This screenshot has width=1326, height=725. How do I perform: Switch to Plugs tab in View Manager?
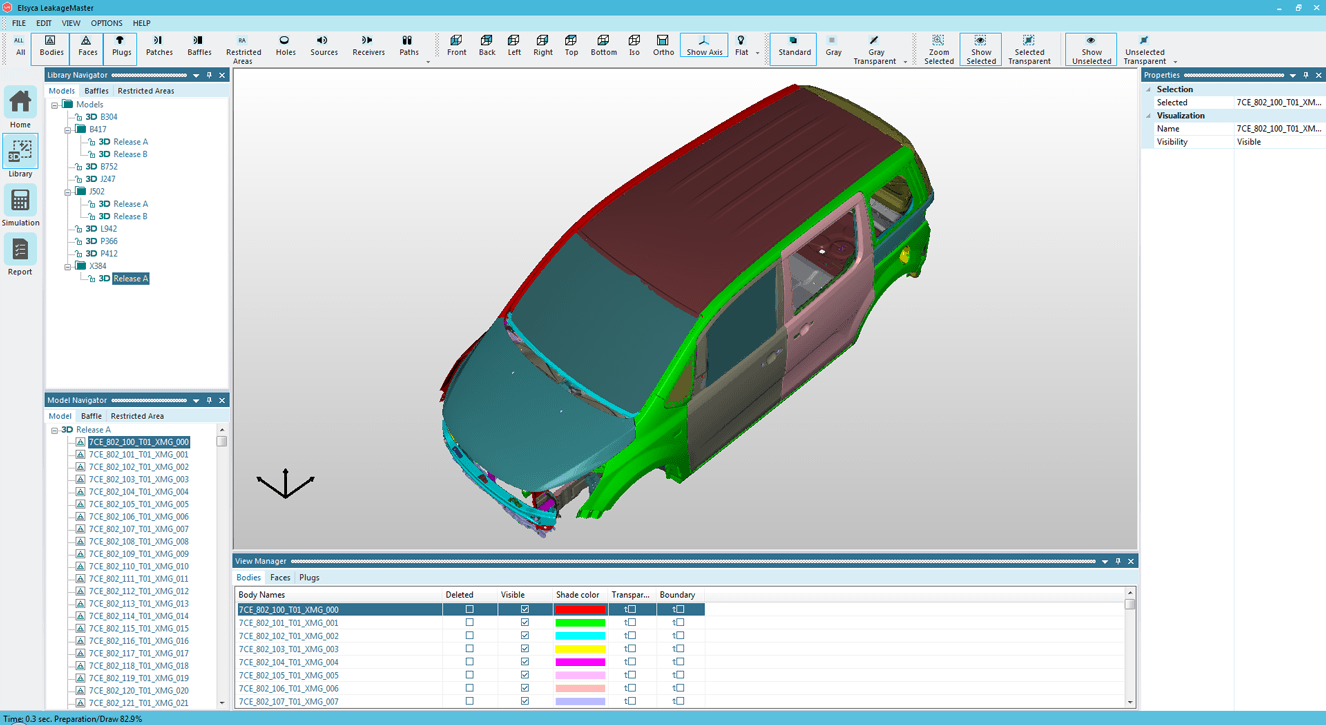(x=309, y=578)
